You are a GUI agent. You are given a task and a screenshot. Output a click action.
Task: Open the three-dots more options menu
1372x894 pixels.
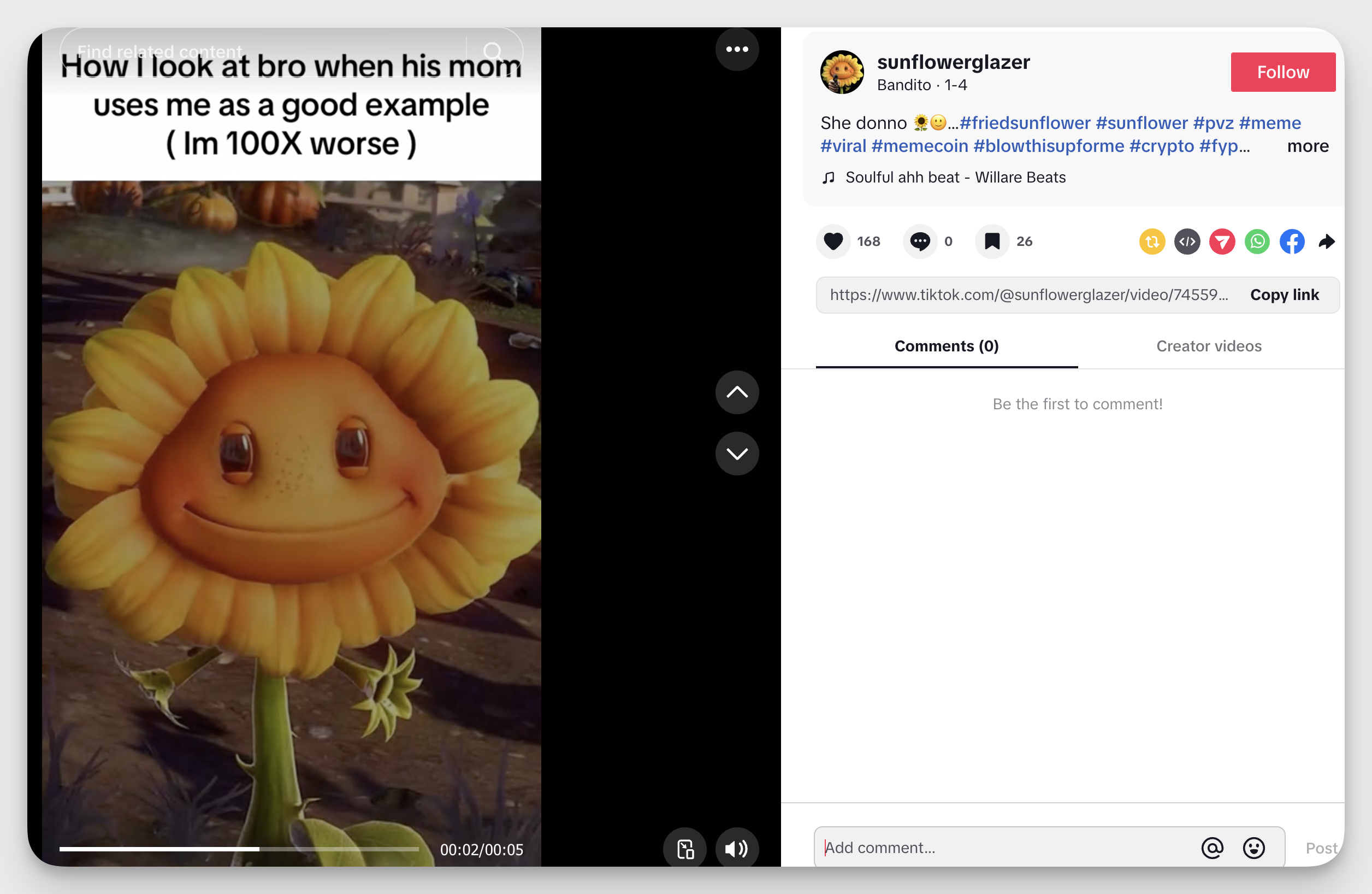pyautogui.click(x=737, y=50)
